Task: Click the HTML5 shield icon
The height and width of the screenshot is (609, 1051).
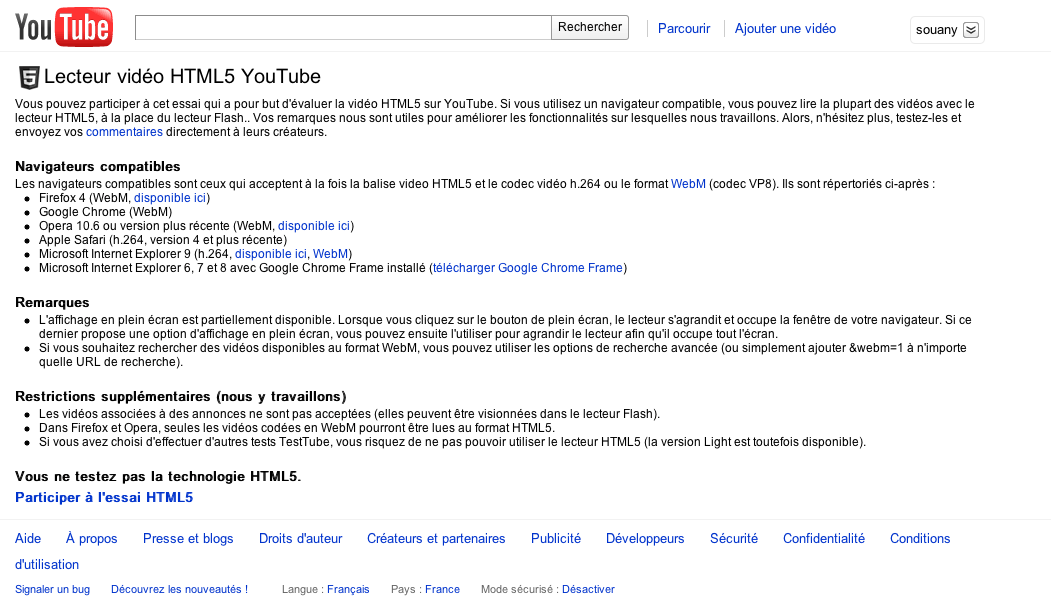Action: tap(29, 78)
